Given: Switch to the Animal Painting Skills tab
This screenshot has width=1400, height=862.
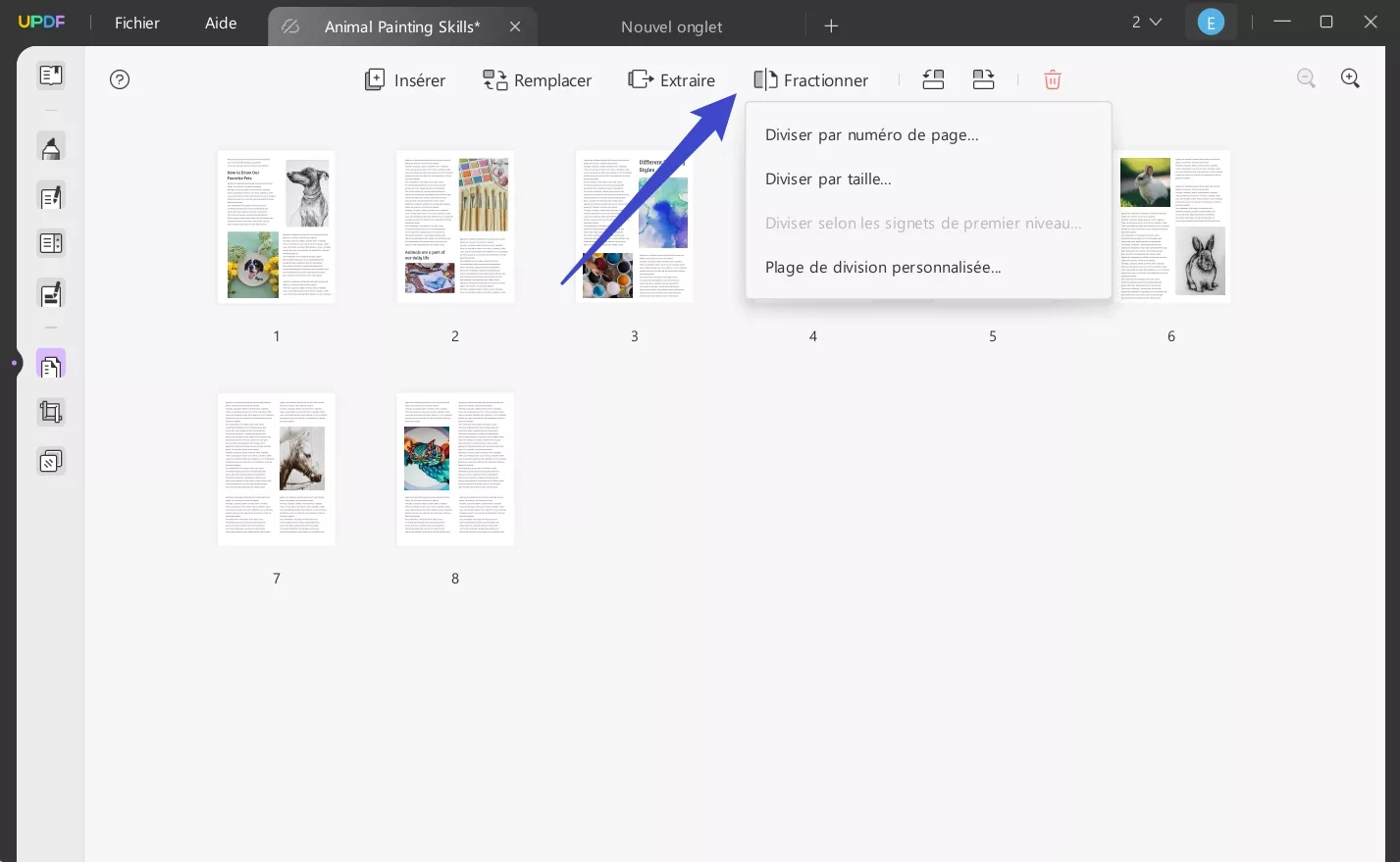Looking at the screenshot, I should click(x=402, y=26).
